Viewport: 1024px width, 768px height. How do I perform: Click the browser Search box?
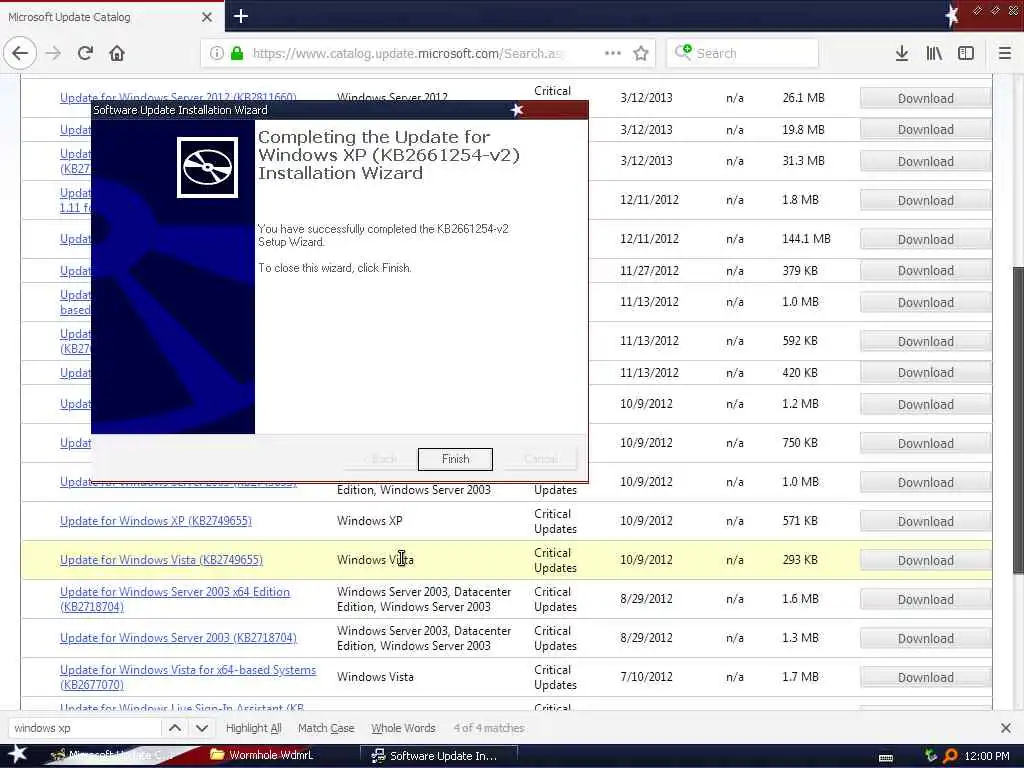pyautogui.click(x=743, y=53)
